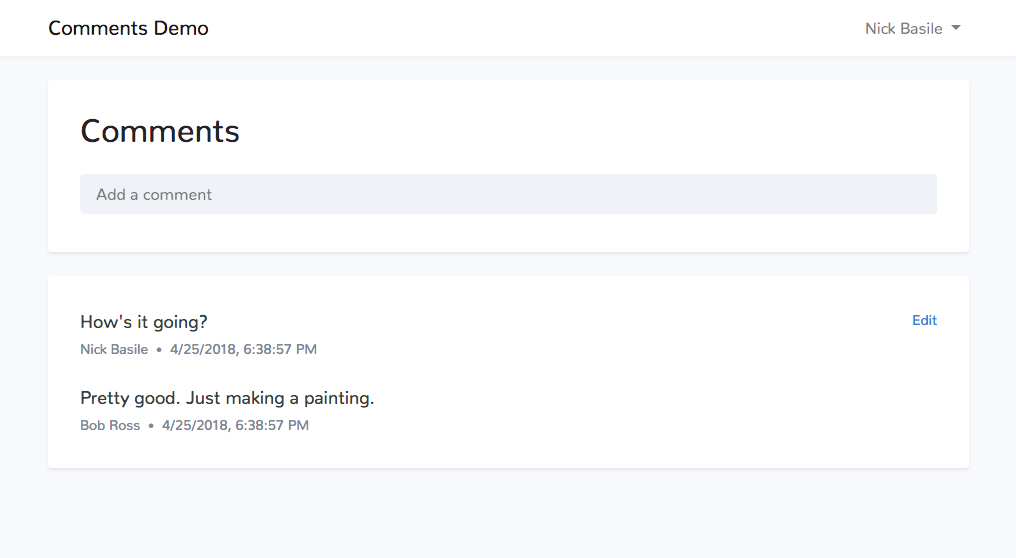This screenshot has height=558, width=1016.
Task: Click the first comment's 6:38:57 PM timestamp
Action: 280,349
